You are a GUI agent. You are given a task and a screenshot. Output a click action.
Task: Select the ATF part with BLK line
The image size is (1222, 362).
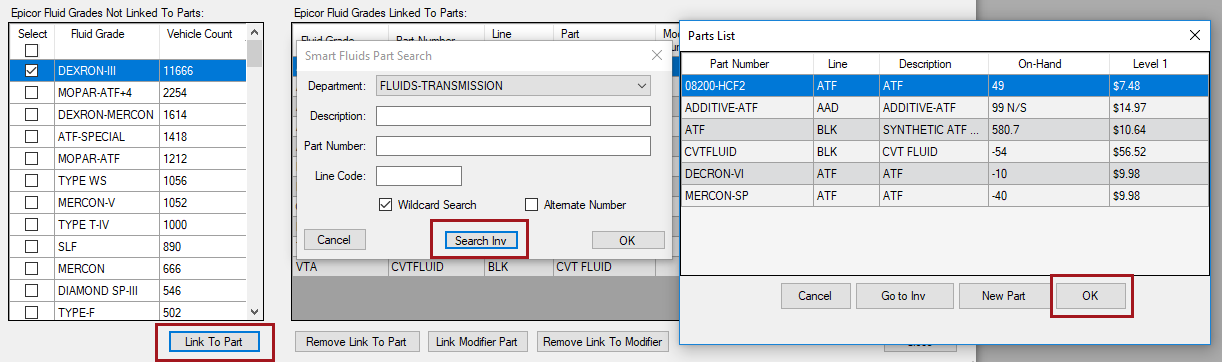click(x=943, y=130)
